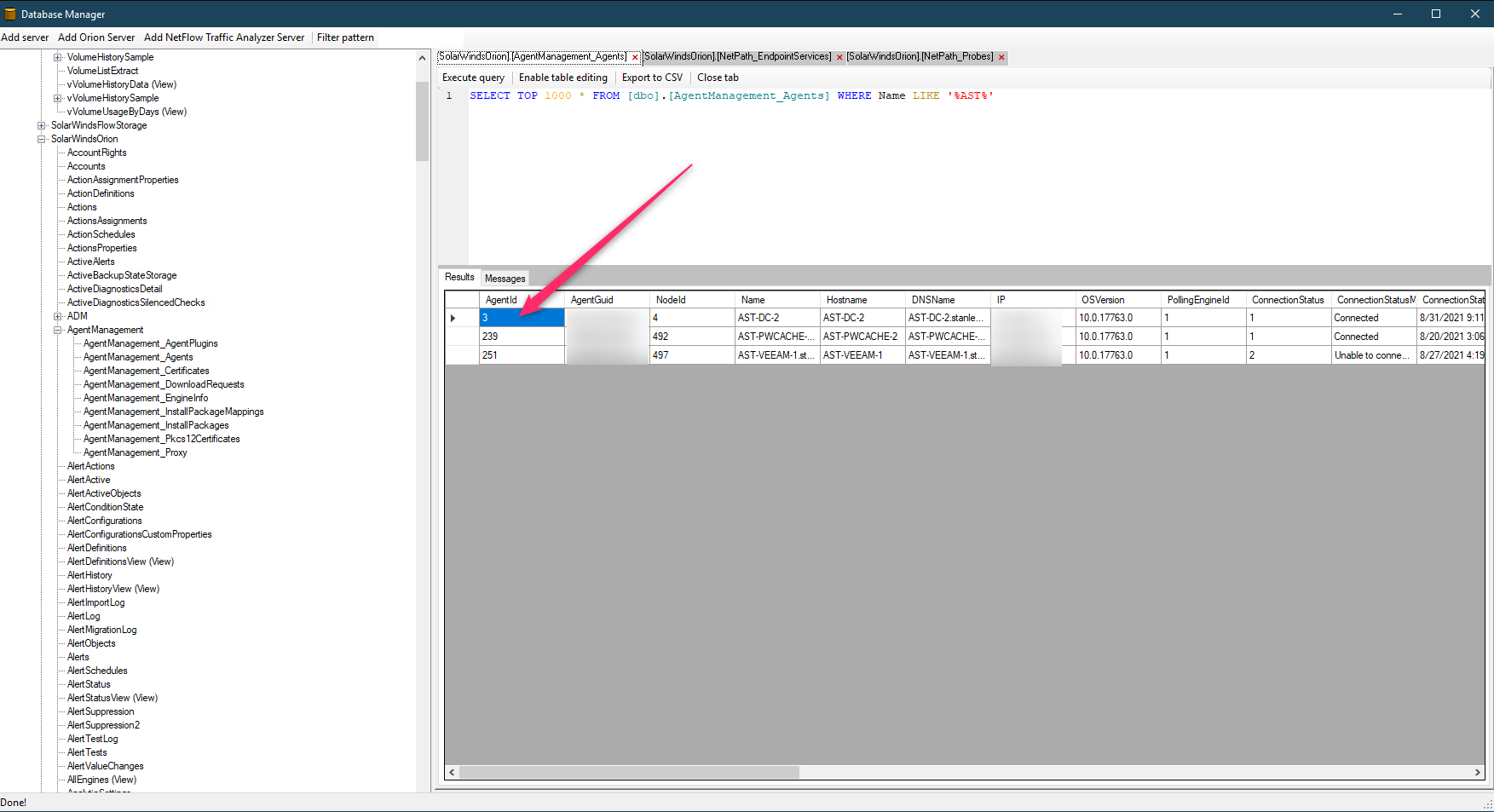Select the VolumeListExtract table
The image size is (1494, 812).
[102, 71]
